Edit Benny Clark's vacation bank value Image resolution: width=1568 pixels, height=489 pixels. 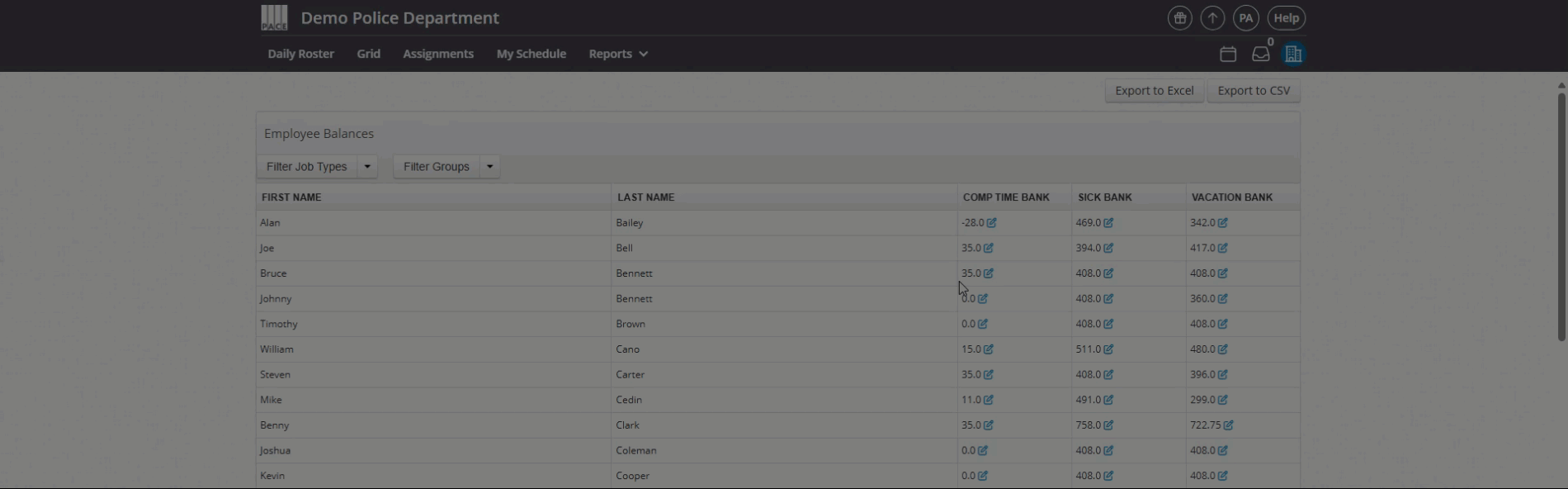coord(1228,425)
